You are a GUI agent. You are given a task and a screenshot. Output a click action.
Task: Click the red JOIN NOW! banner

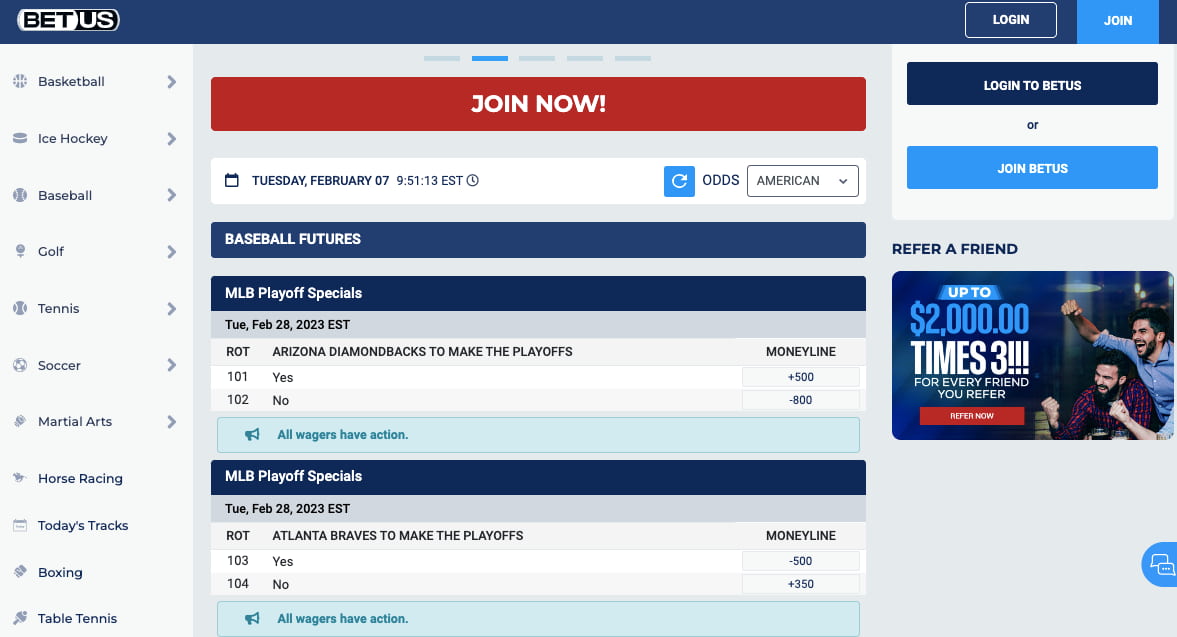coord(538,104)
